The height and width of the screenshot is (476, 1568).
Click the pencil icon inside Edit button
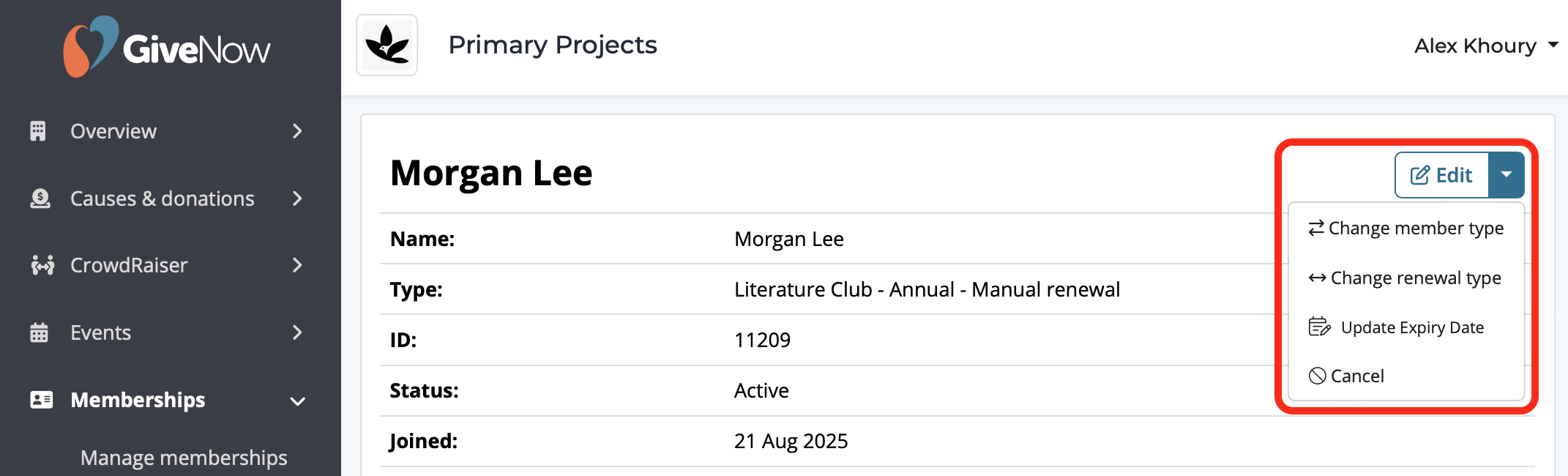click(1419, 175)
